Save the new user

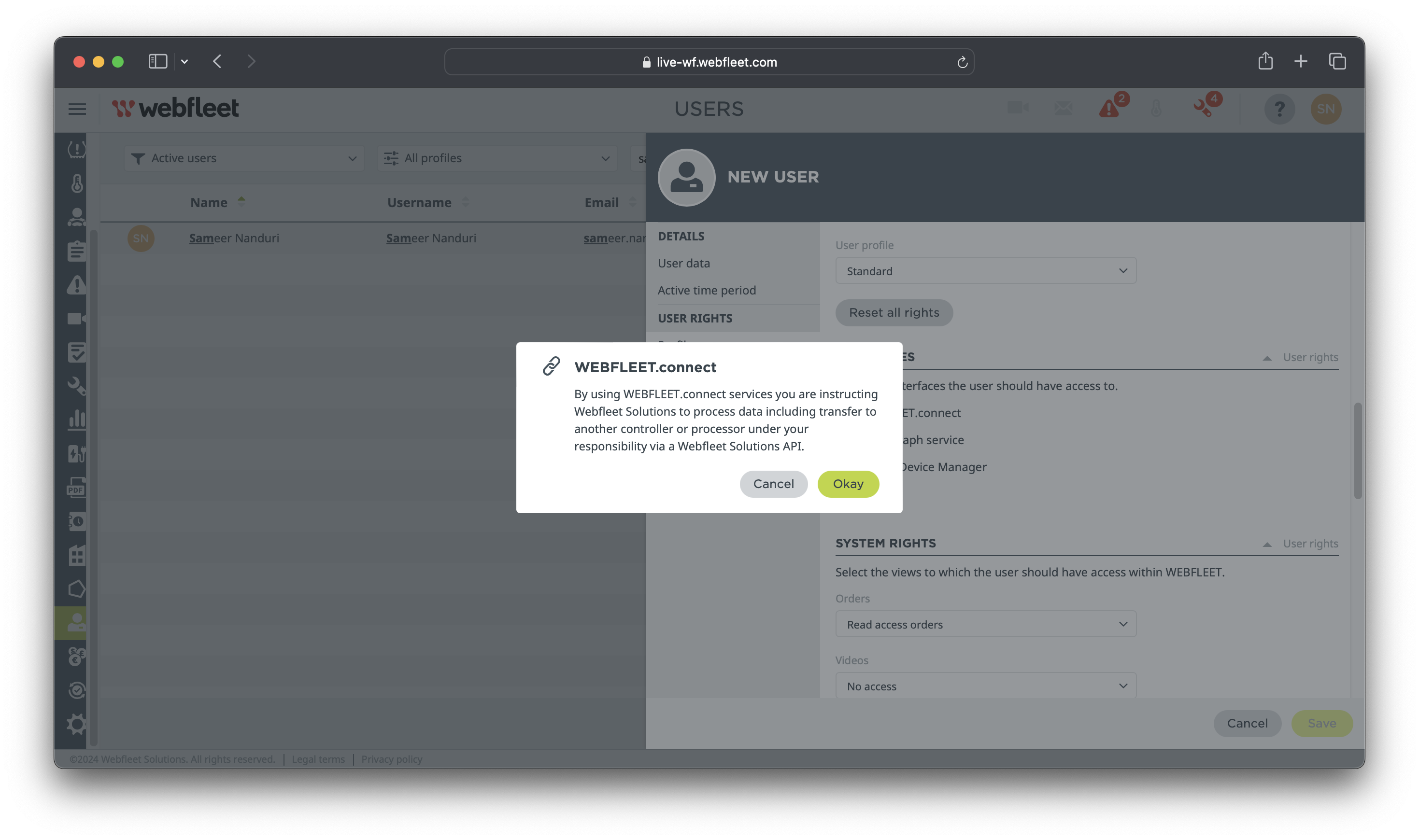[1321, 723]
